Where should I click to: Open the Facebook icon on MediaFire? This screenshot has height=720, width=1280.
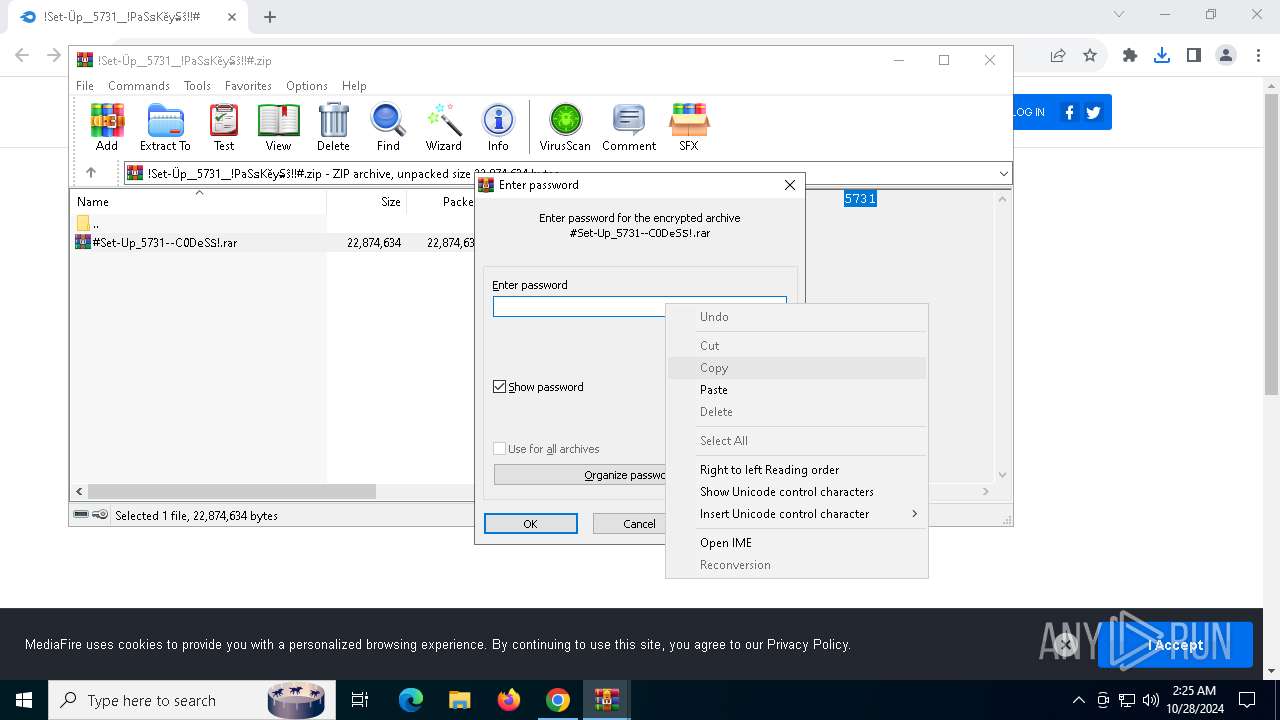tap(1069, 112)
